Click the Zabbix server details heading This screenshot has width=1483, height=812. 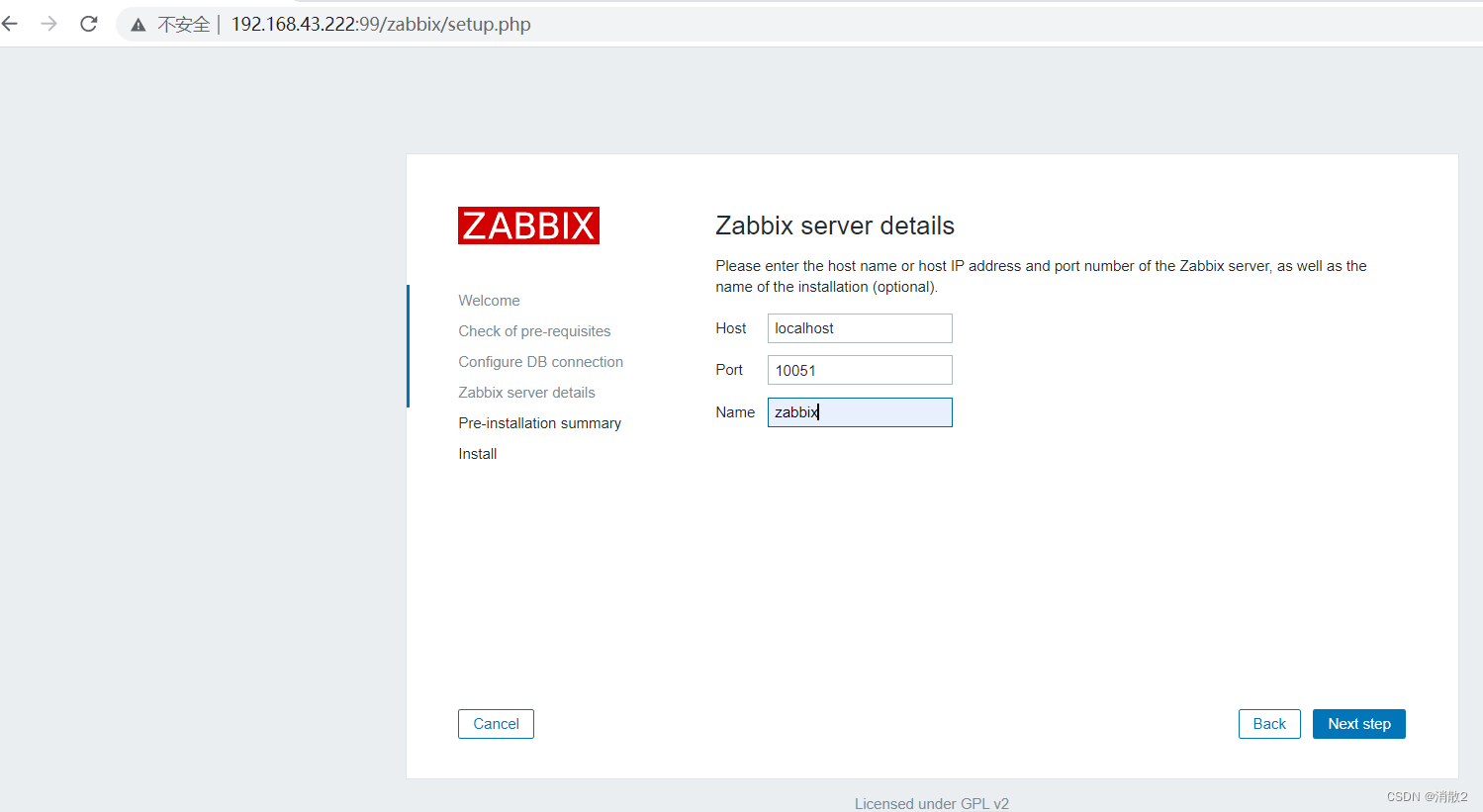pos(835,226)
